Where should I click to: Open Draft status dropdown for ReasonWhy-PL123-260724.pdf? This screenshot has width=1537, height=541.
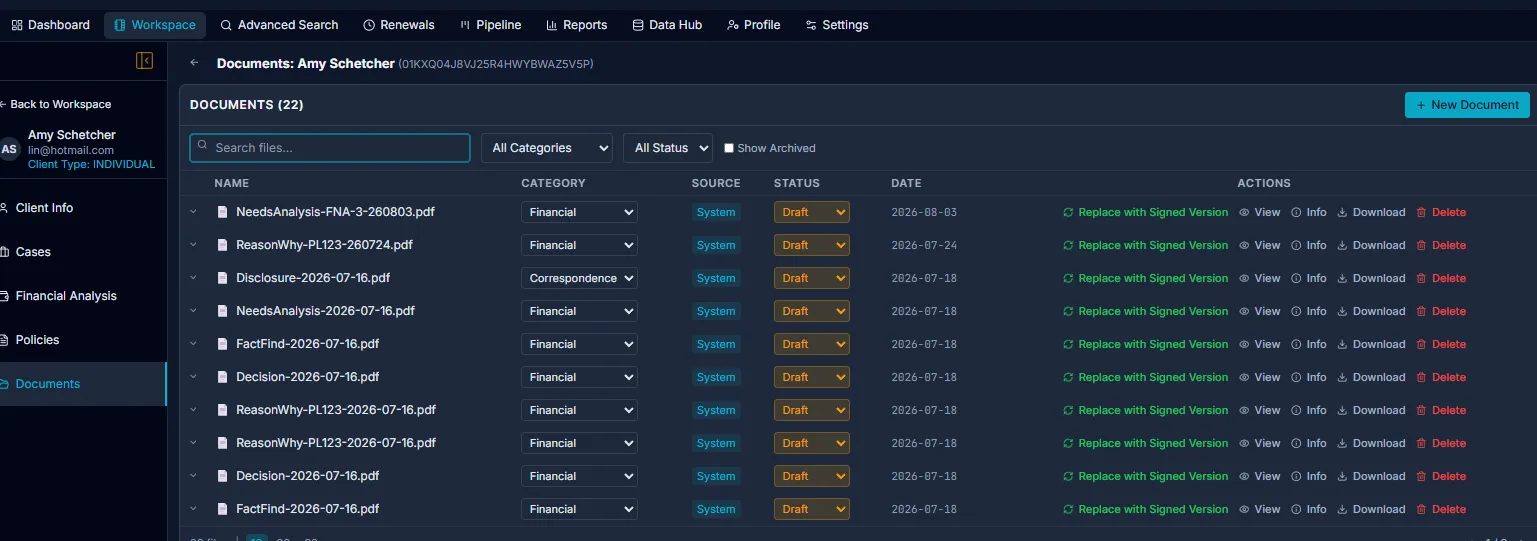[811, 245]
